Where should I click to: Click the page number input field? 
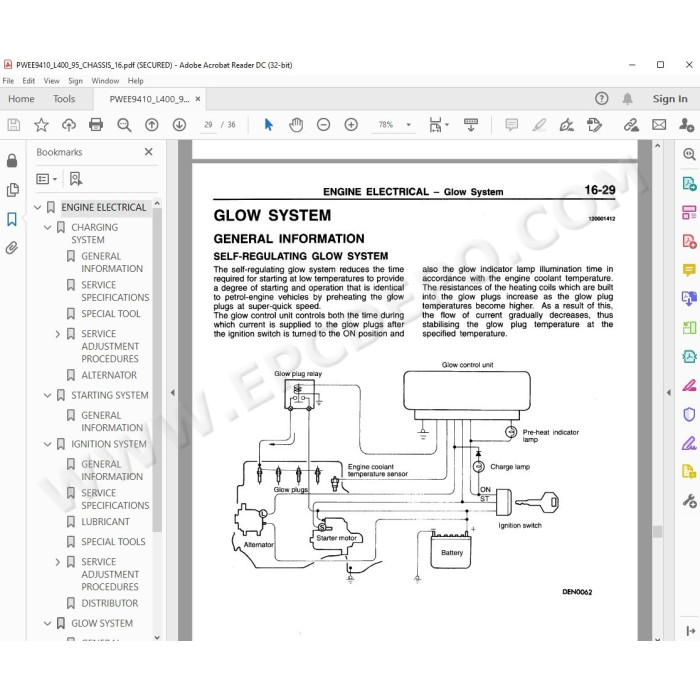[x=208, y=125]
